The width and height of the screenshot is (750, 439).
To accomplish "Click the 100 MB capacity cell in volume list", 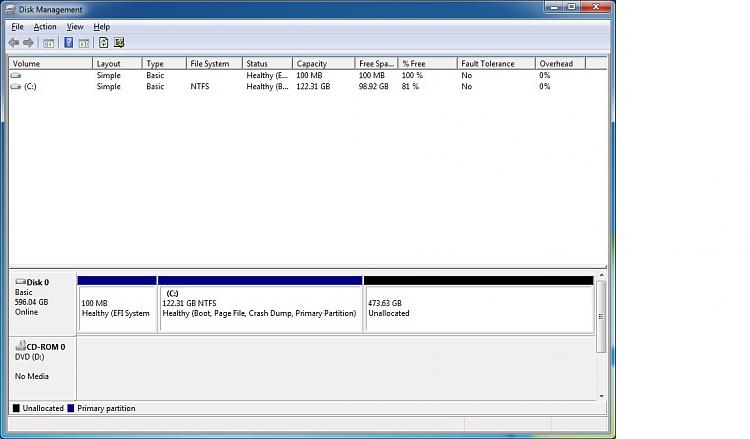I will 309,76.
